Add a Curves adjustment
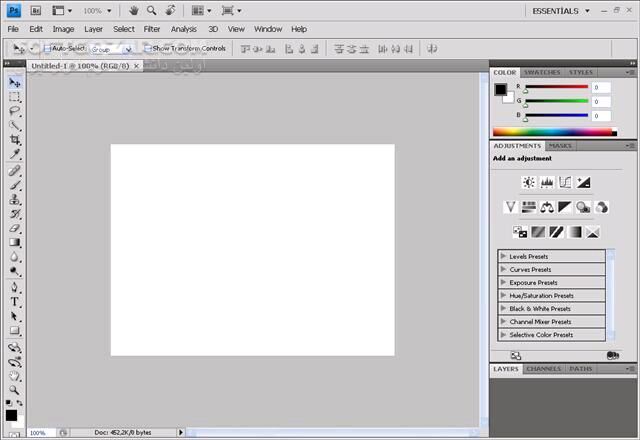 (x=565, y=182)
